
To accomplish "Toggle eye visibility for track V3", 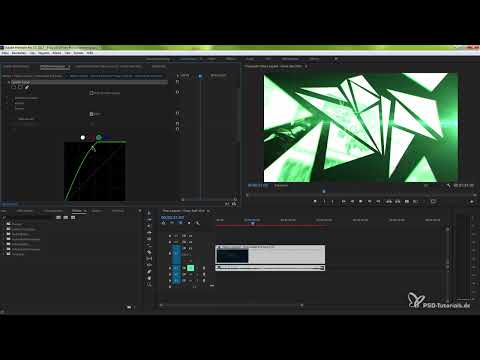I will (190, 236).
